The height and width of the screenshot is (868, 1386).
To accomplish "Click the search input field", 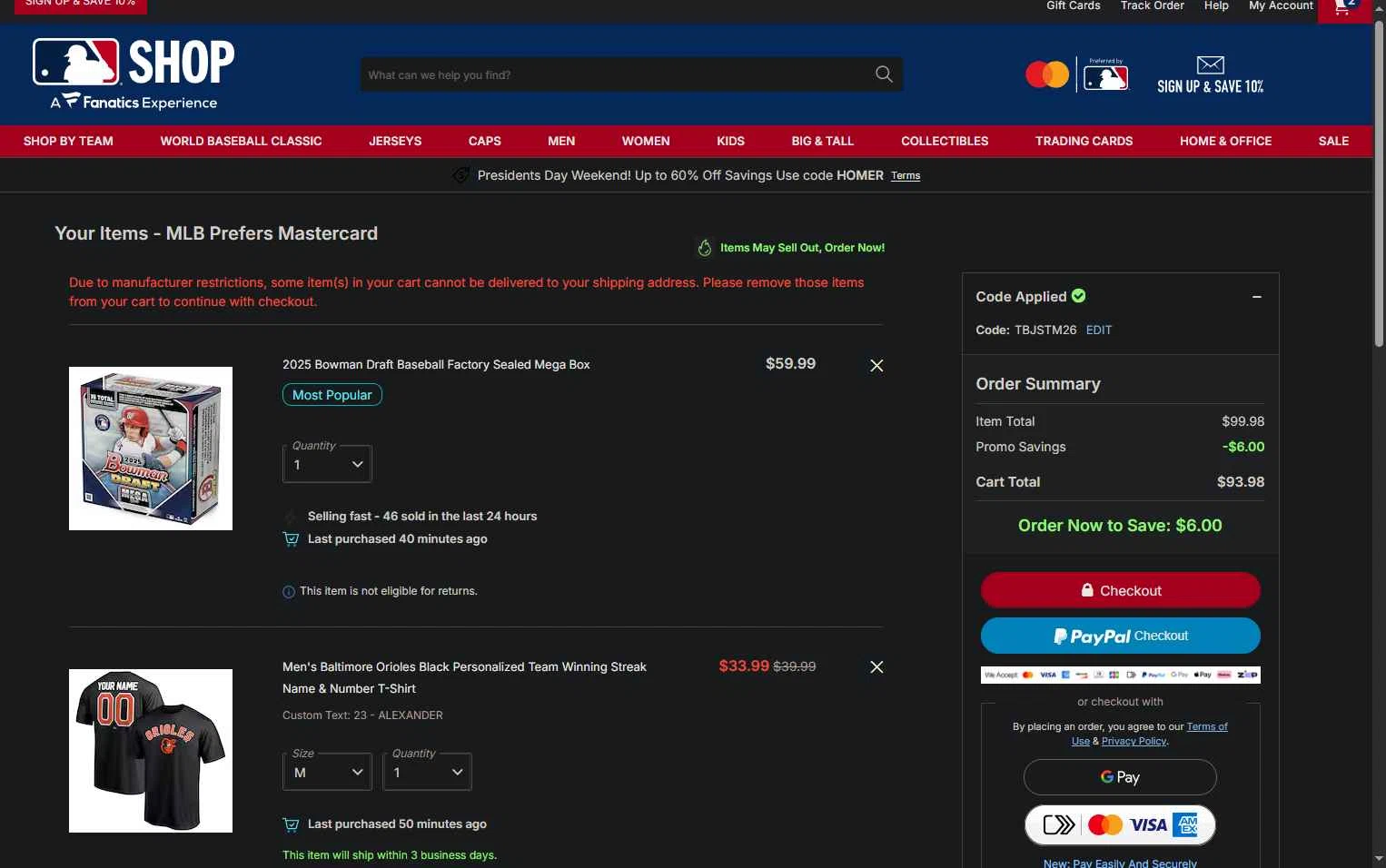I will click(618, 74).
